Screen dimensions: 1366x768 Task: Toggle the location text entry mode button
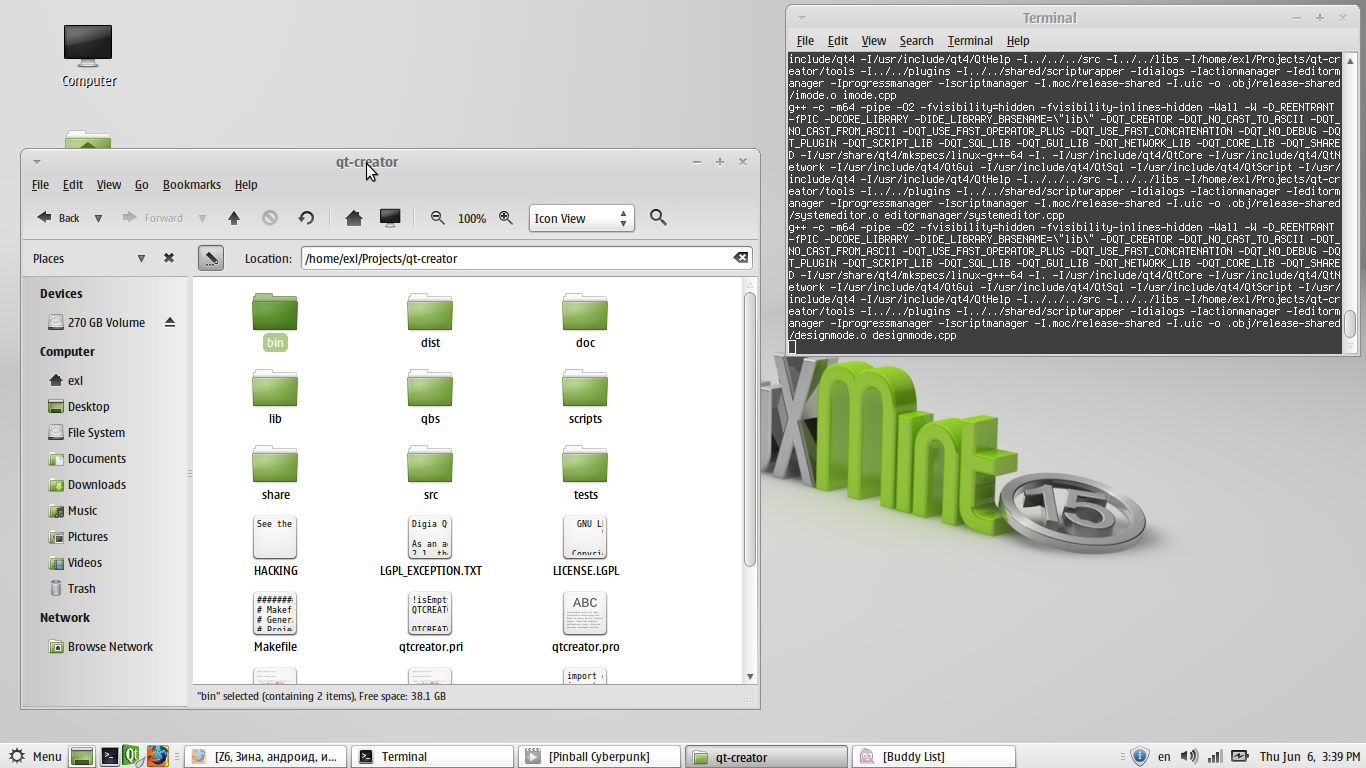click(210, 258)
